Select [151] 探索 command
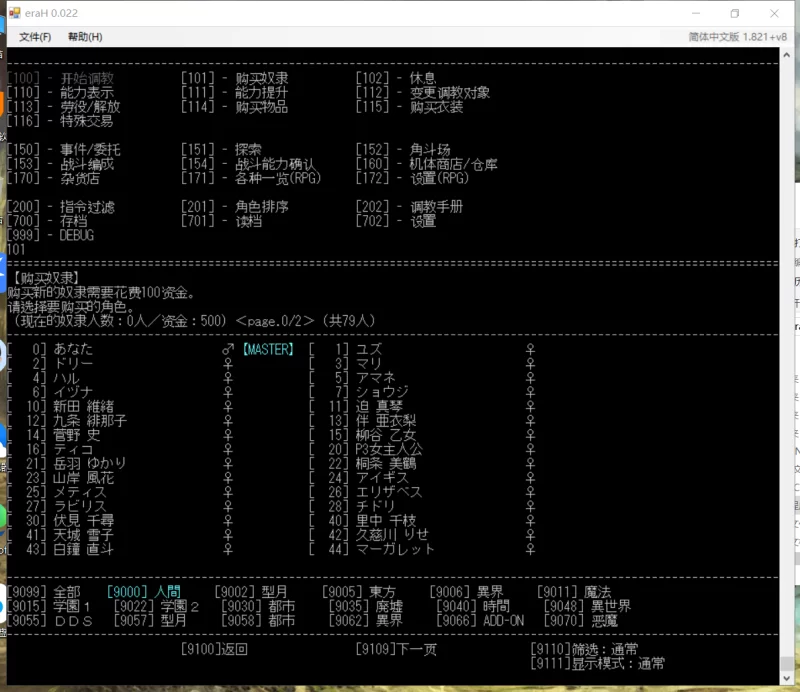The width and height of the screenshot is (800, 692). [x=221, y=150]
